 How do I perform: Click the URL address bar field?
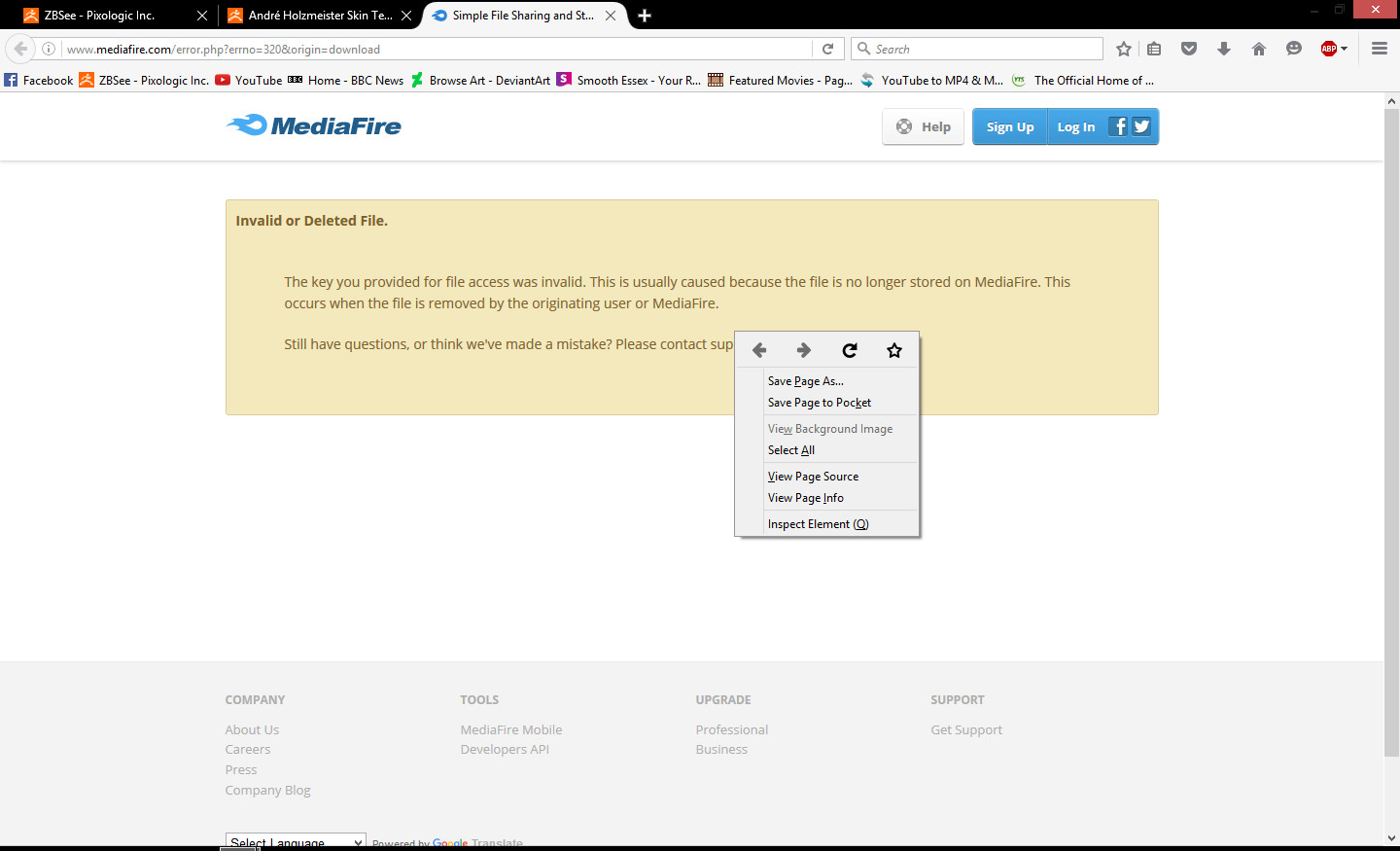click(x=437, y=49)
